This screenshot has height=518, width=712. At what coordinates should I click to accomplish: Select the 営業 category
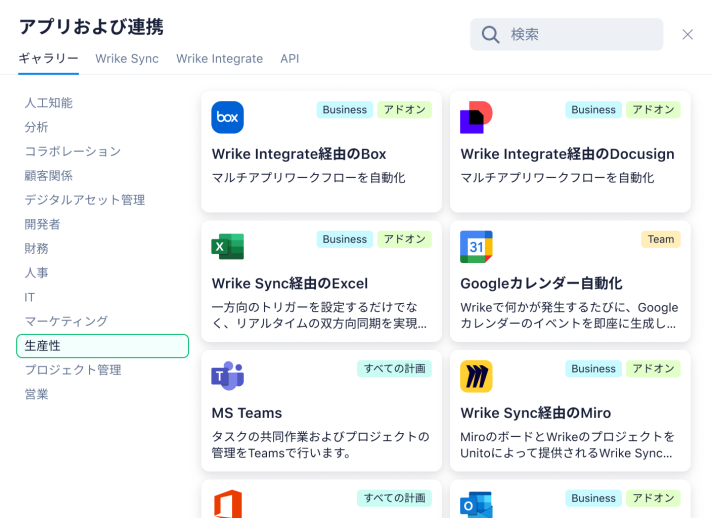[x=36, y=395]
